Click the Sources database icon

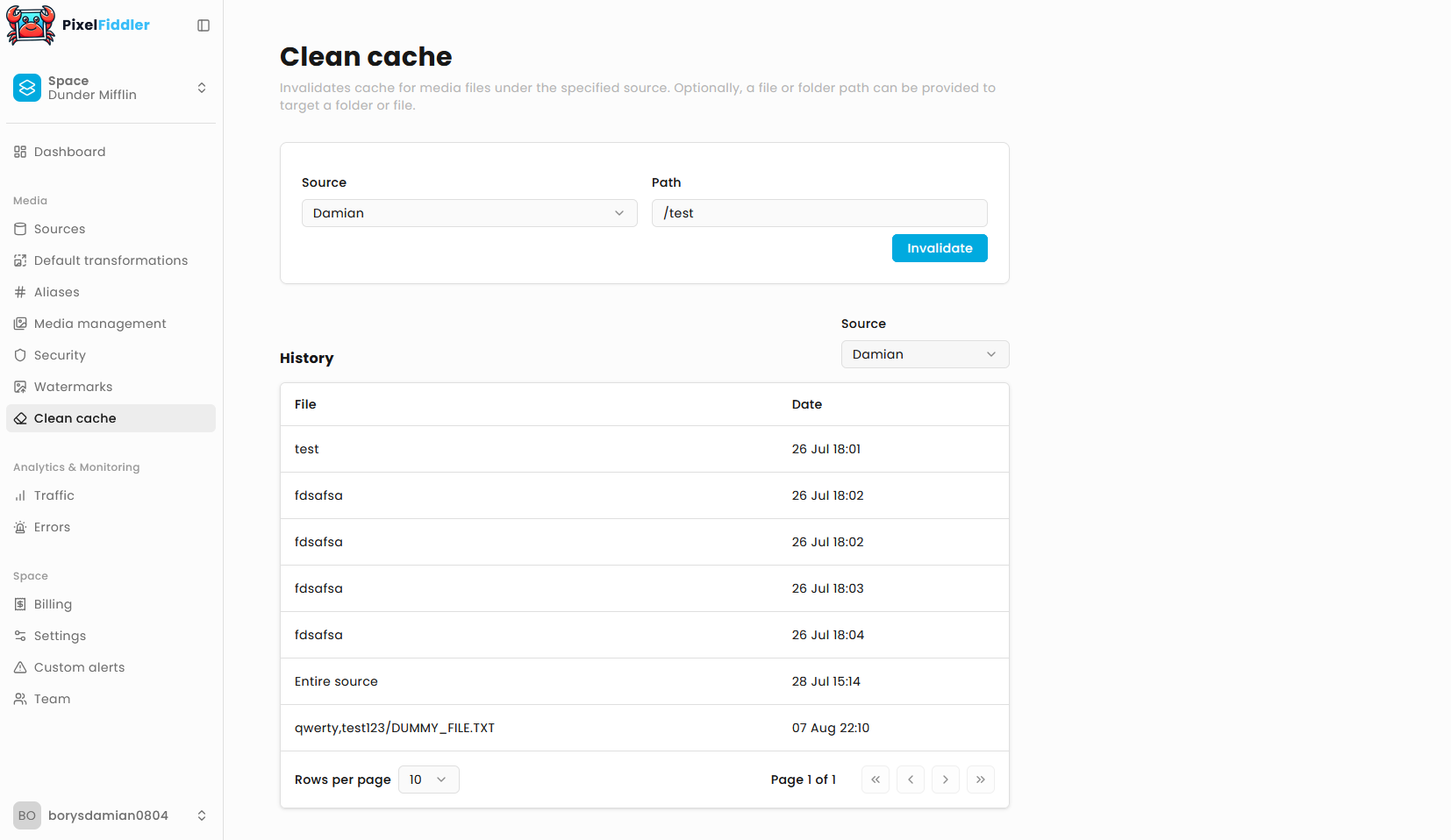[x=20, y=229]
